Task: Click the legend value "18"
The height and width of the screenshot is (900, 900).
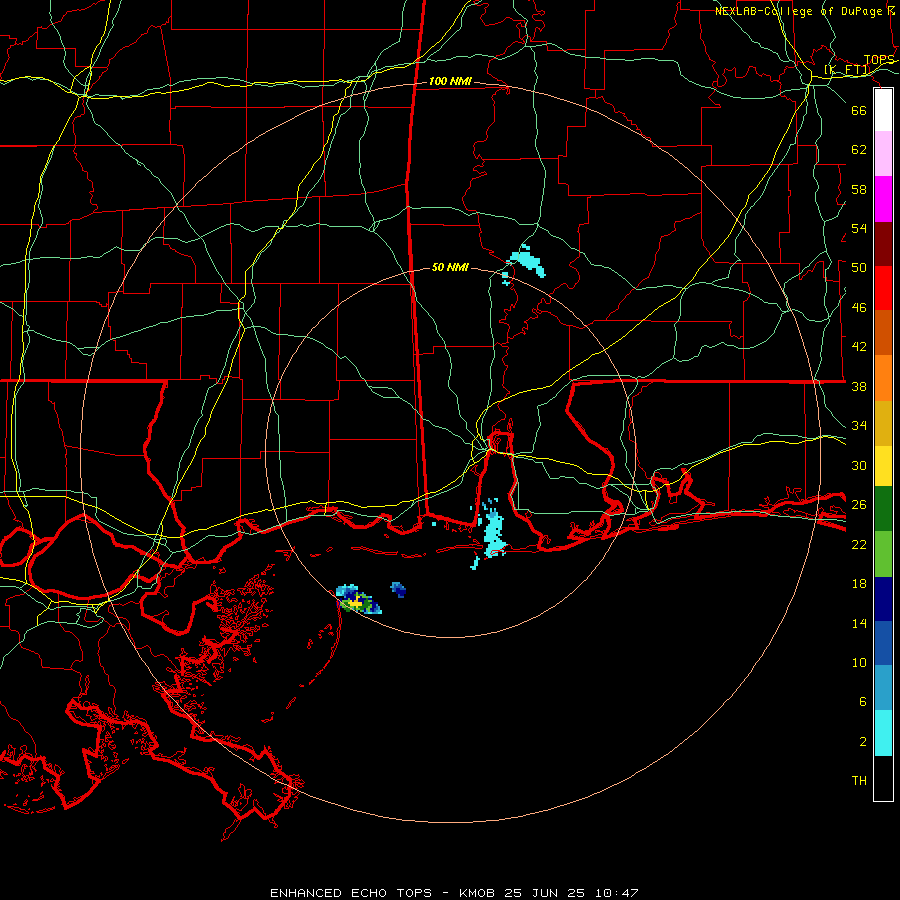Action: point(859,584)
